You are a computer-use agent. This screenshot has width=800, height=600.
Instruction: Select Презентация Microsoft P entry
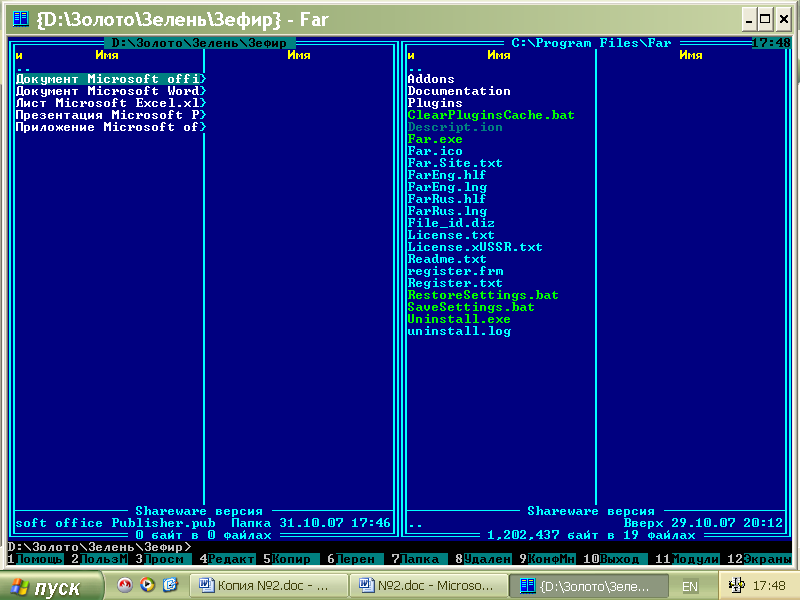pos(111,115)
